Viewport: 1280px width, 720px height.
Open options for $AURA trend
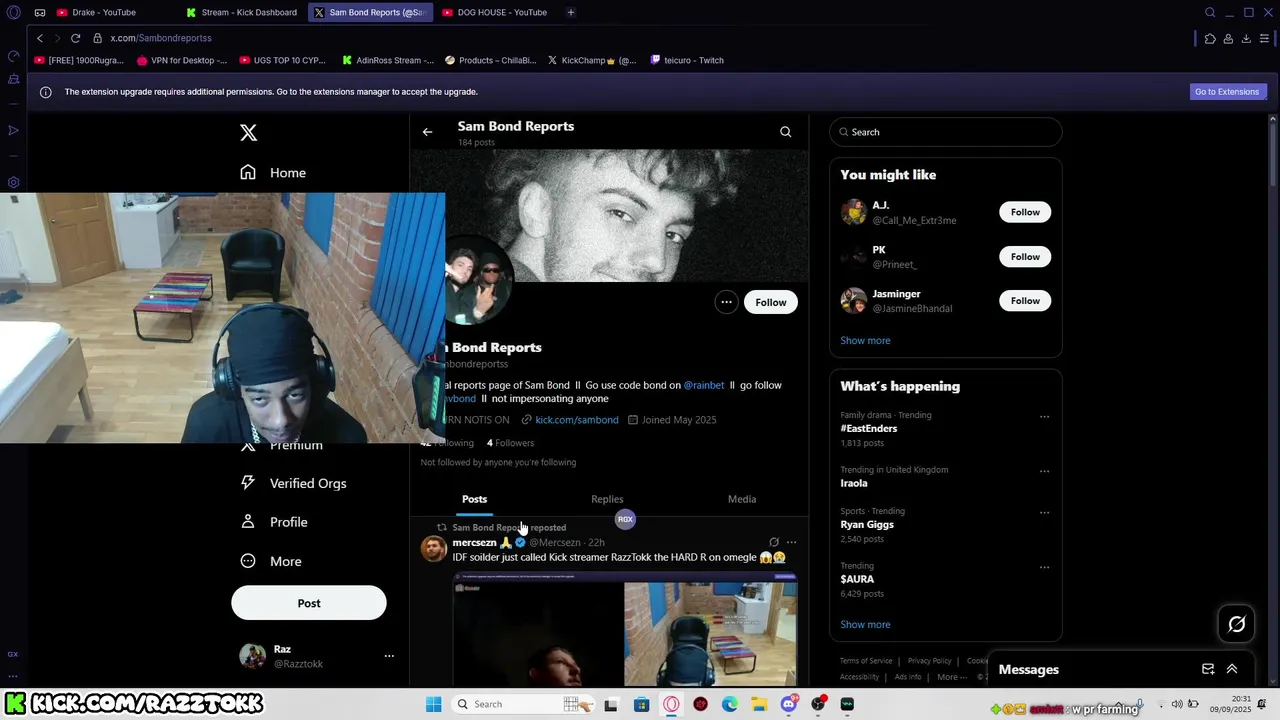click(x=1044, y=567)
